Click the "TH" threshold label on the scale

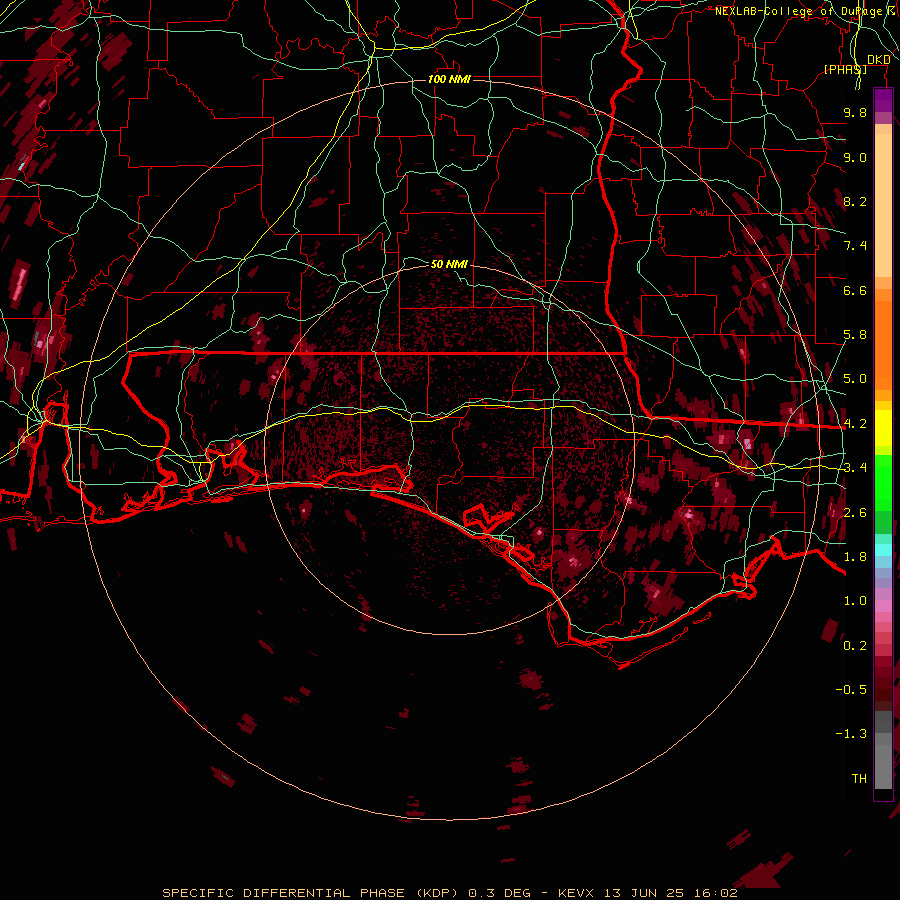pos(859,779)
